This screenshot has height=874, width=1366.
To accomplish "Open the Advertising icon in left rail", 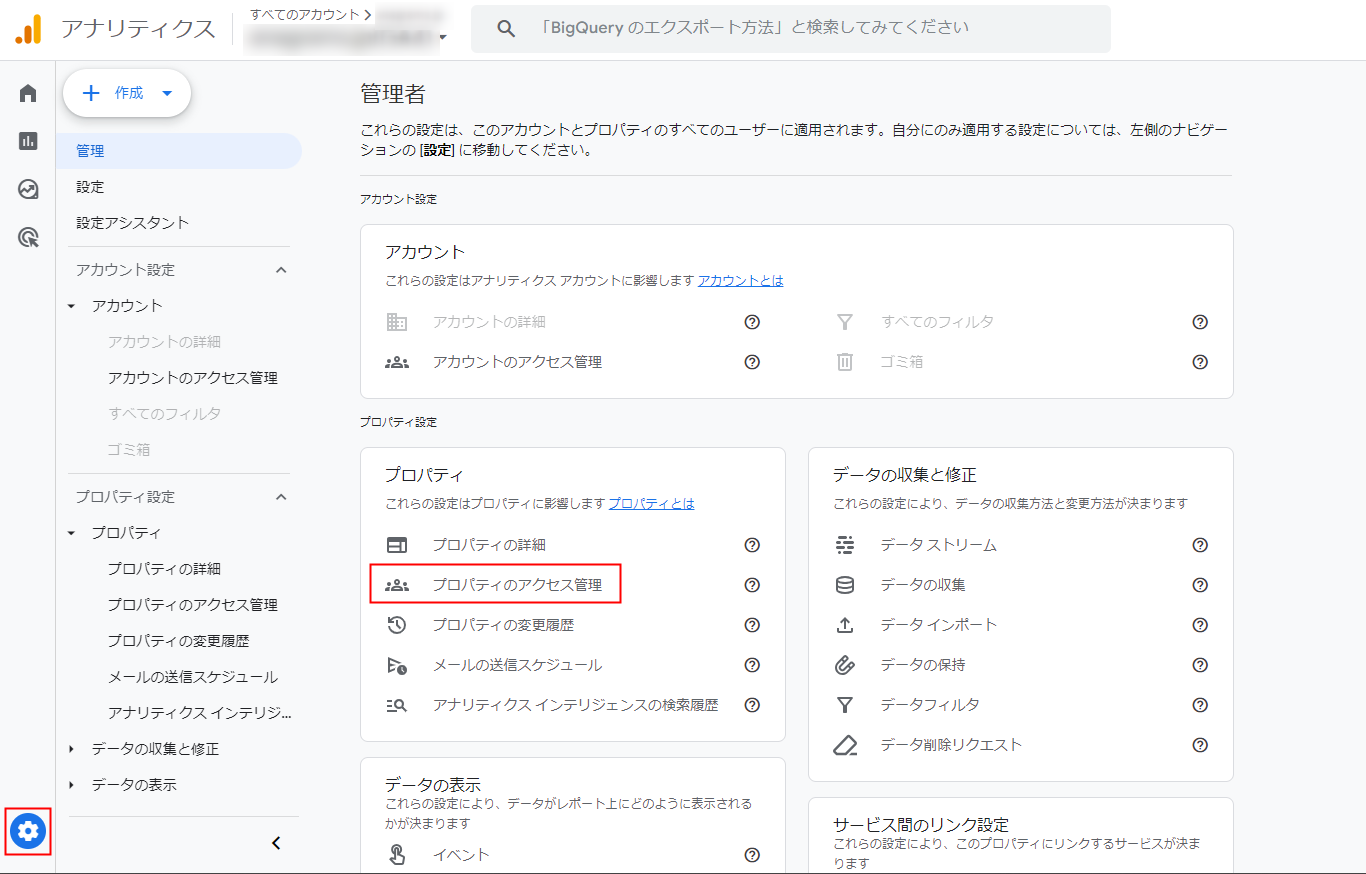I will pos(28,237).
